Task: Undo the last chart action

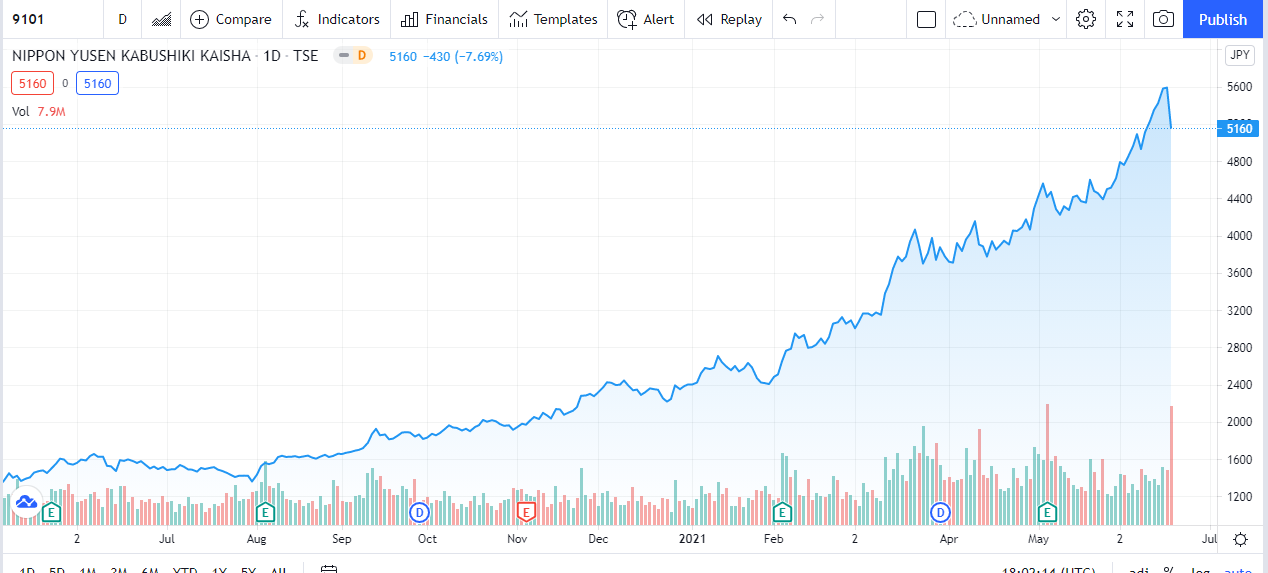Action: pyautogui.click(x=790, y=19)
